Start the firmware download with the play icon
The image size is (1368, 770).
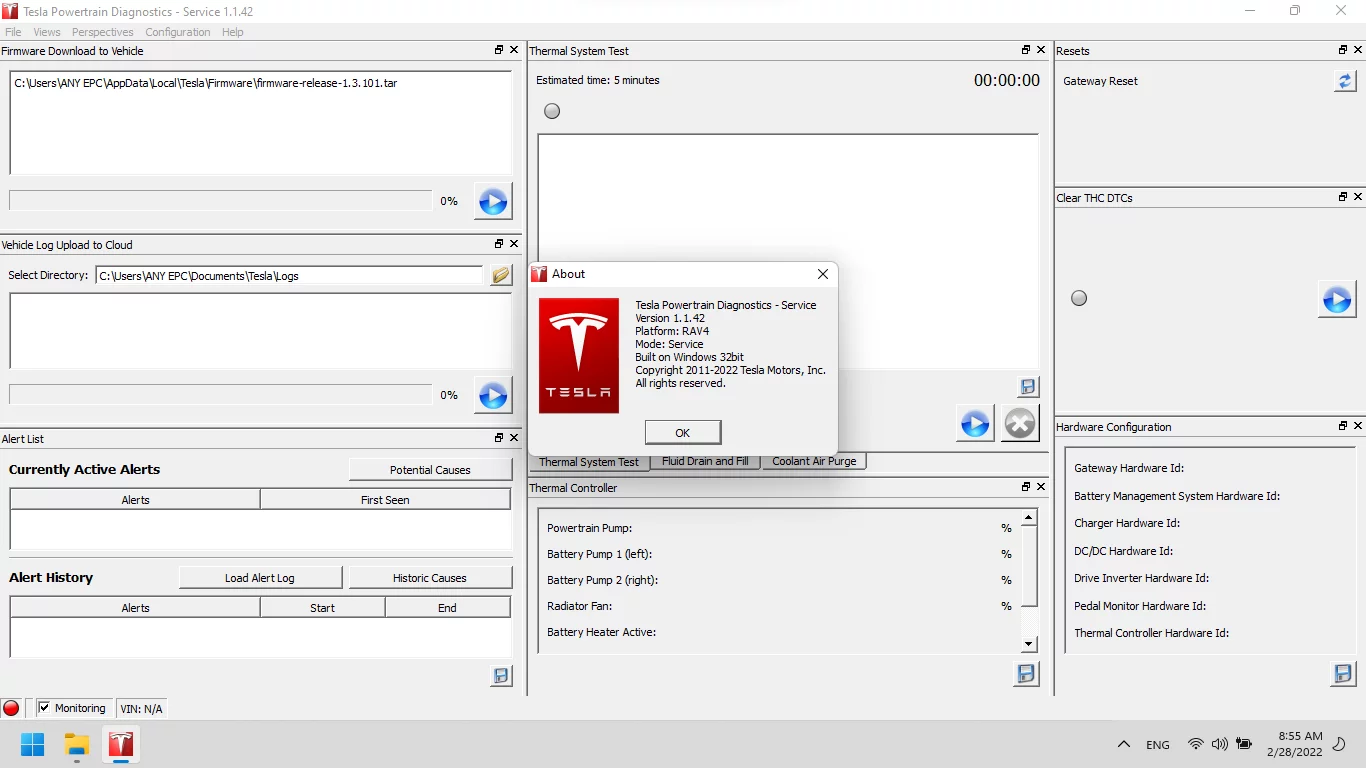pos(492,201)
